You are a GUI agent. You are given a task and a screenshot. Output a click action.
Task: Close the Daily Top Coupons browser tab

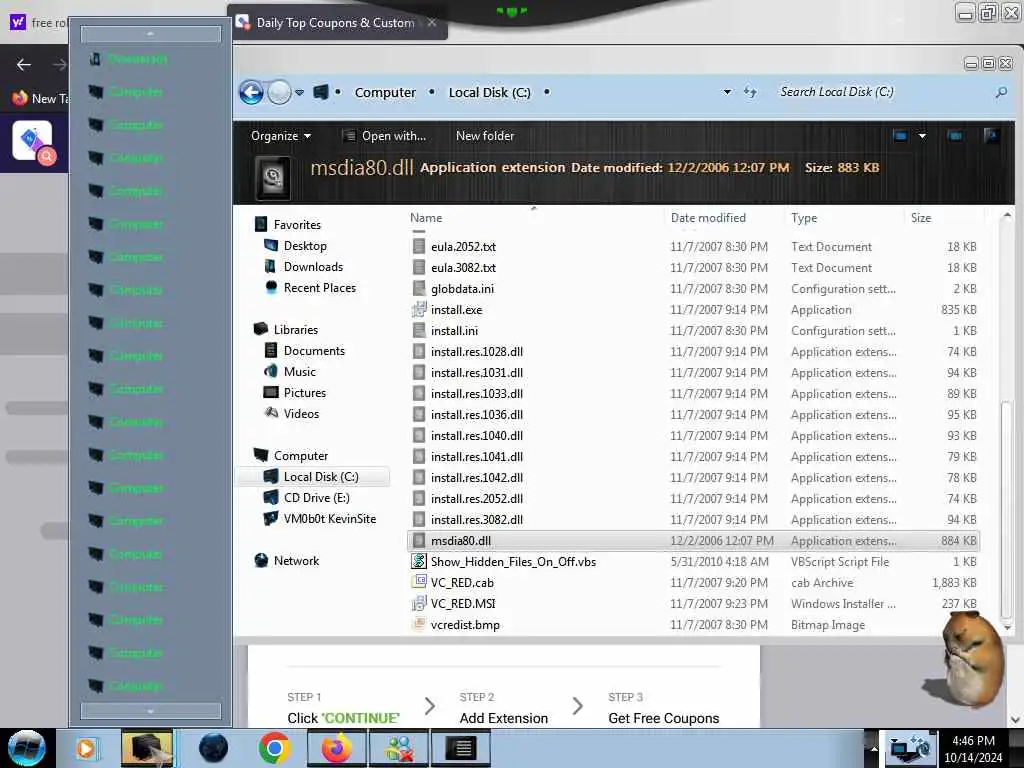[x=432, y=23]
